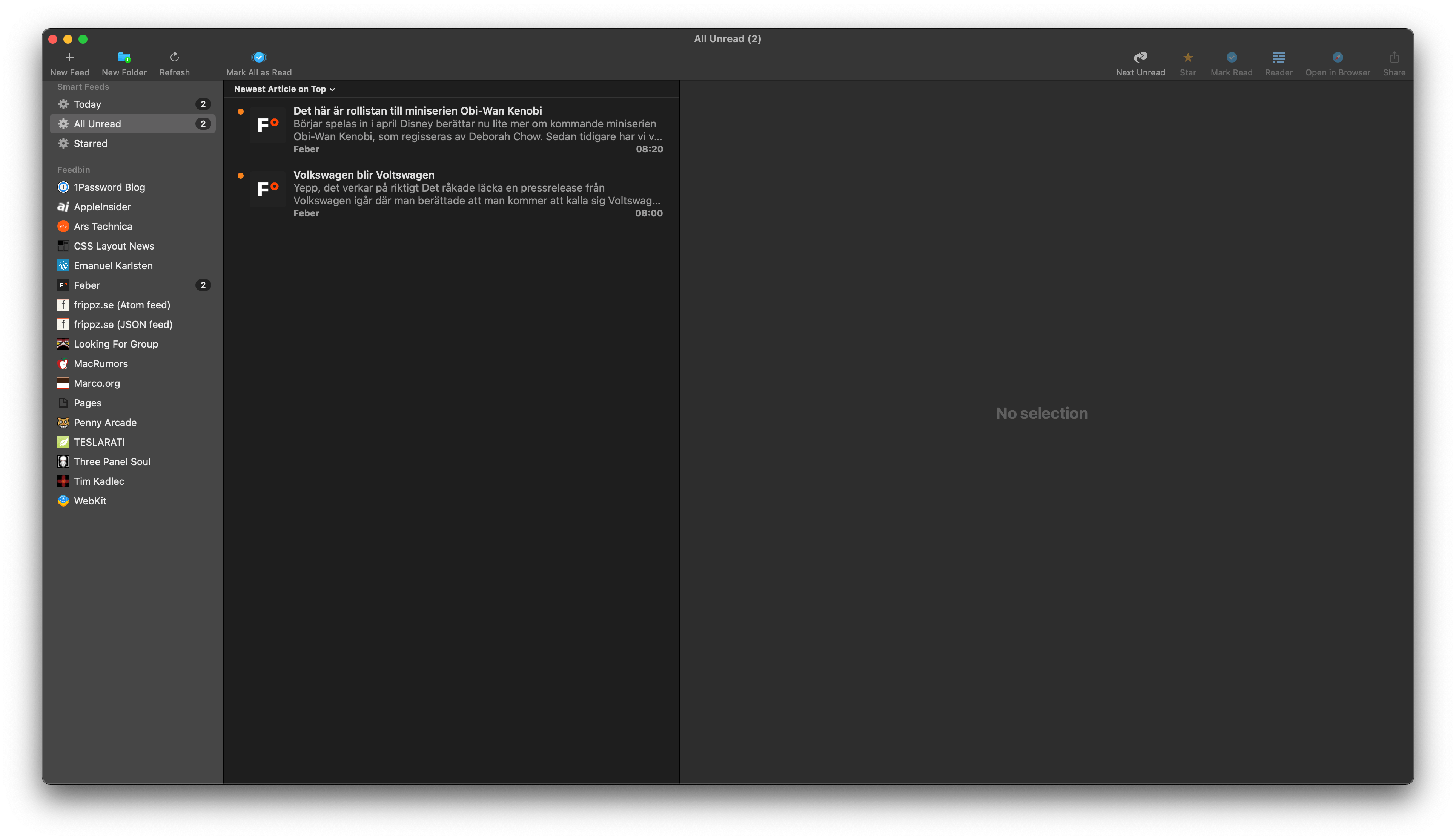Screen dimensions: 1456x840
Task: Collapse the Smart Feeds section header
Action: tap(83, 87)
